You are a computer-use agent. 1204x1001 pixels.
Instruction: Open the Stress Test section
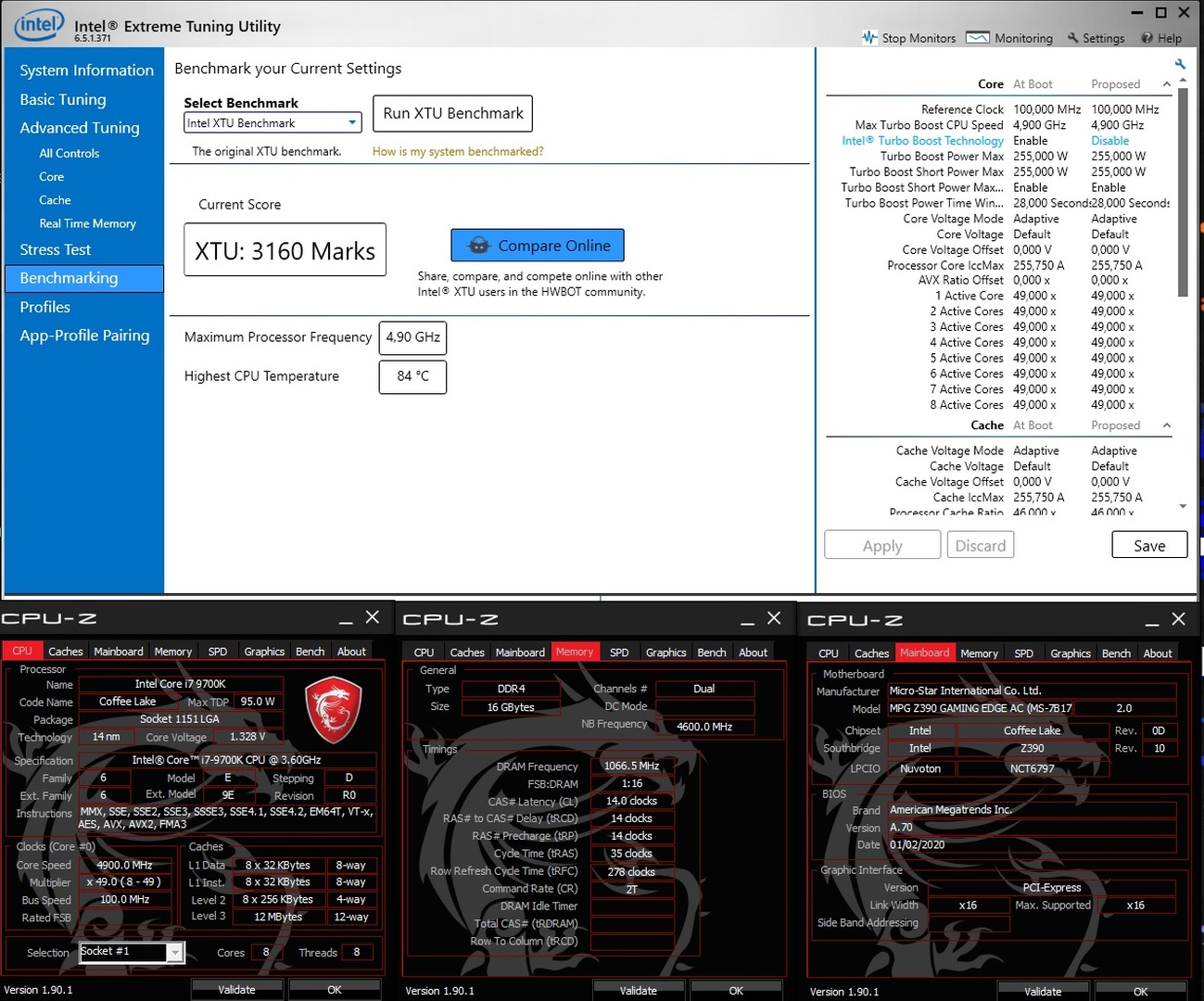55,249
